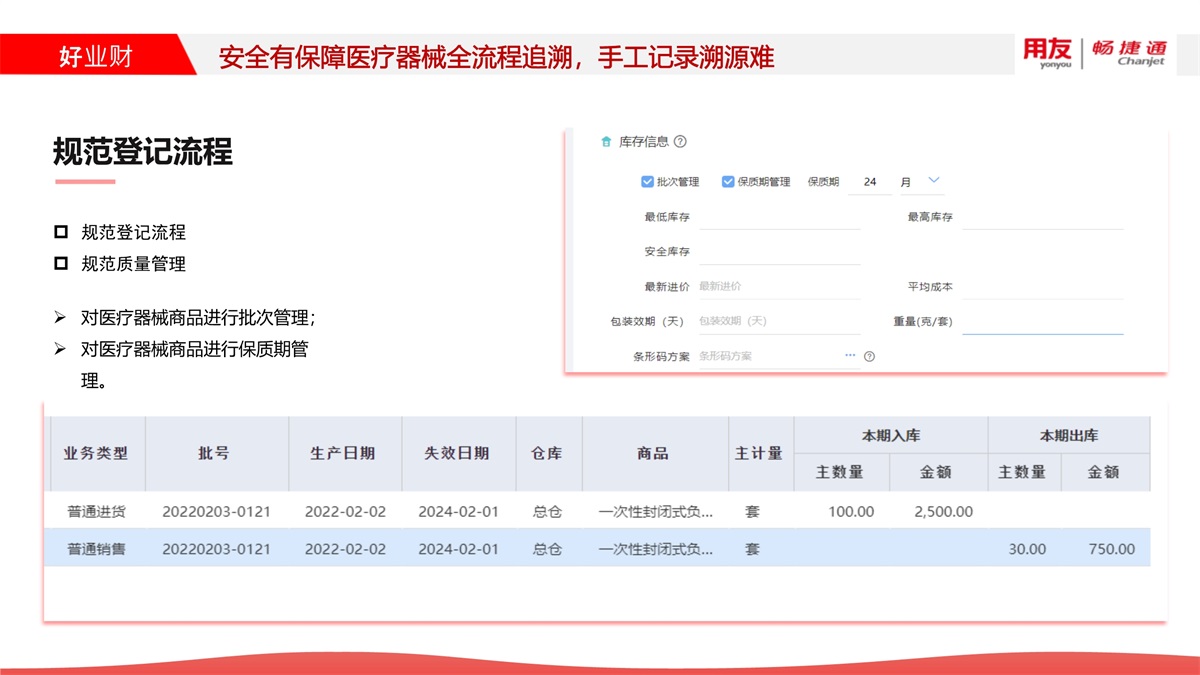Viewport: 1200px width, 675px height.
Task: Expand the 月 shelf-life unit dropdown
Action: (934, 181)
